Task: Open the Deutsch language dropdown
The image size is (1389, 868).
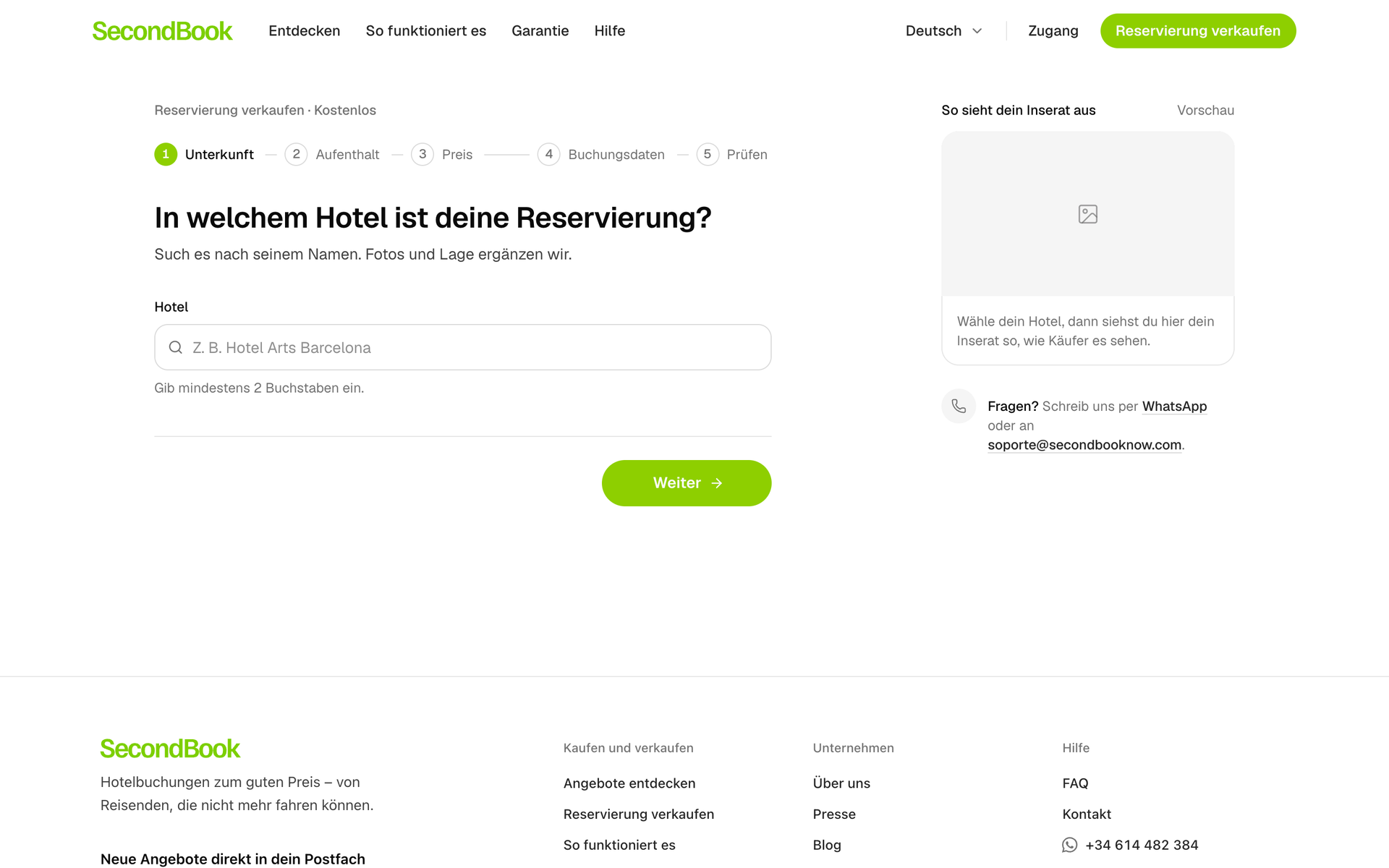Action: coord(944,31)
